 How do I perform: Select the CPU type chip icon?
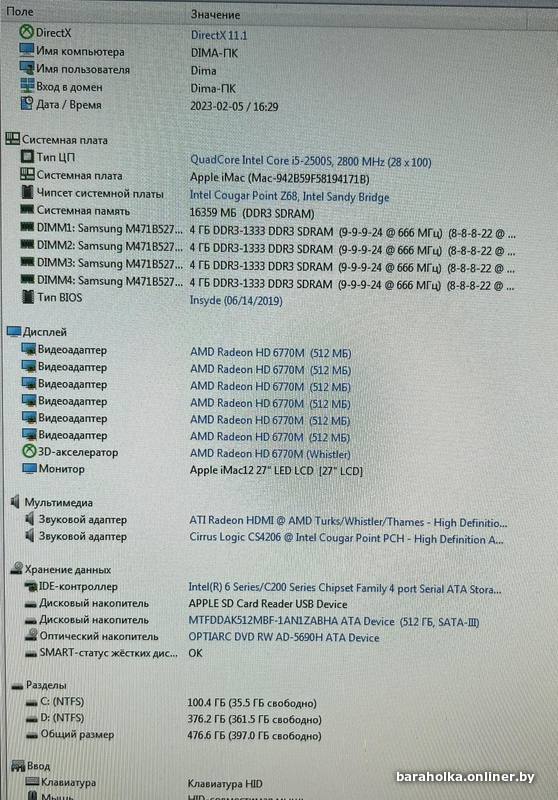[27, 157]
